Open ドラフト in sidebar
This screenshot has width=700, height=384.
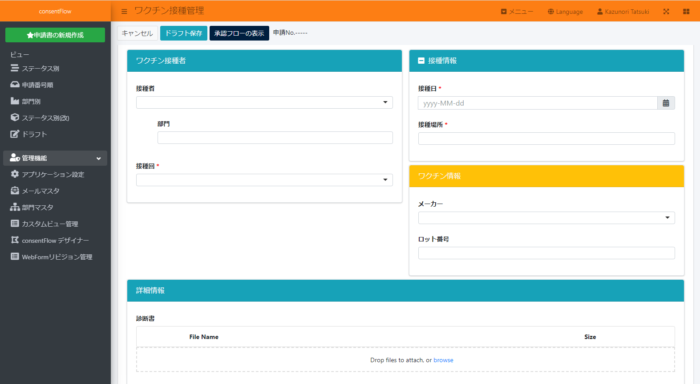point(29,134)
